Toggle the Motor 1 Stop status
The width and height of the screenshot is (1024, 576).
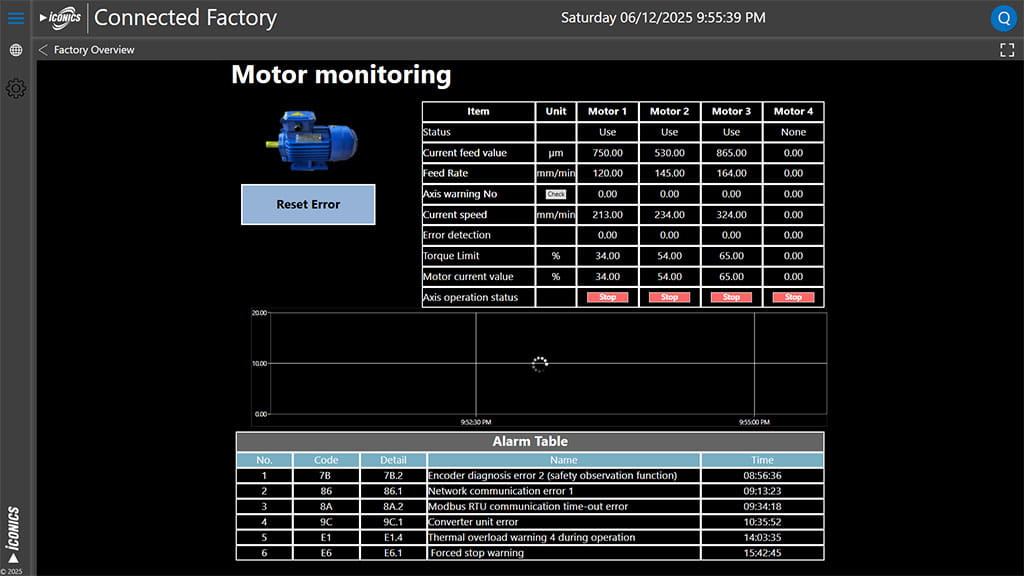[607, 297]
